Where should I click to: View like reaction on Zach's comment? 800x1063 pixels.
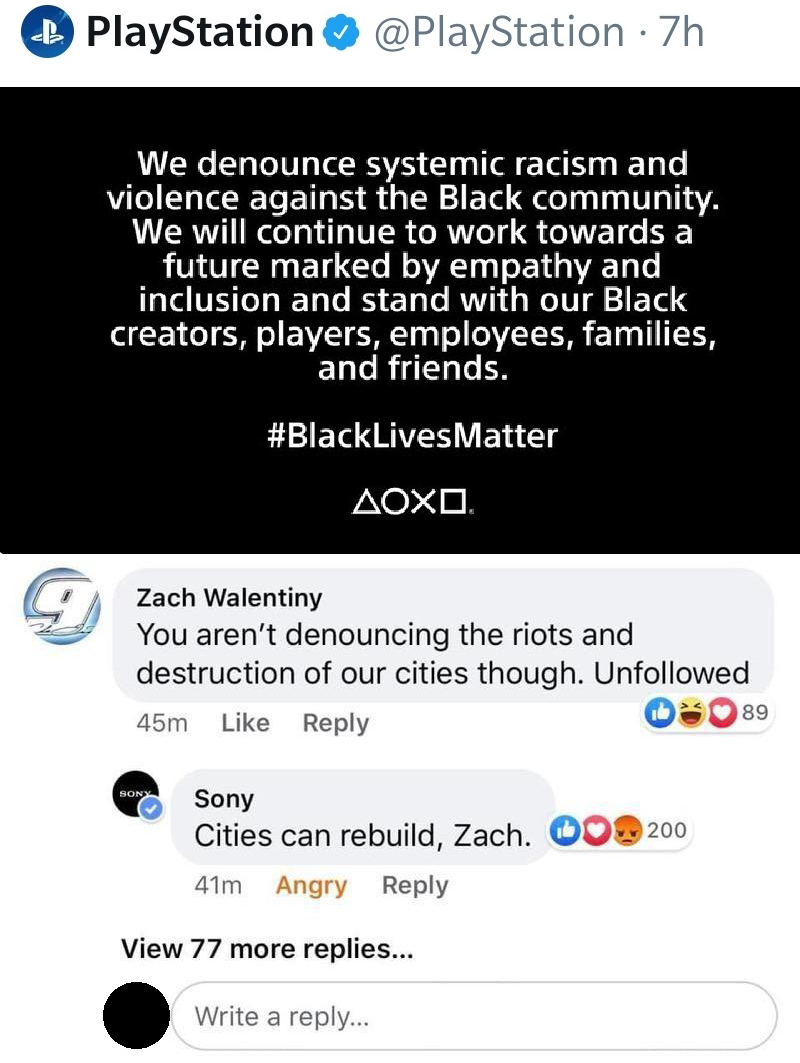659,713
